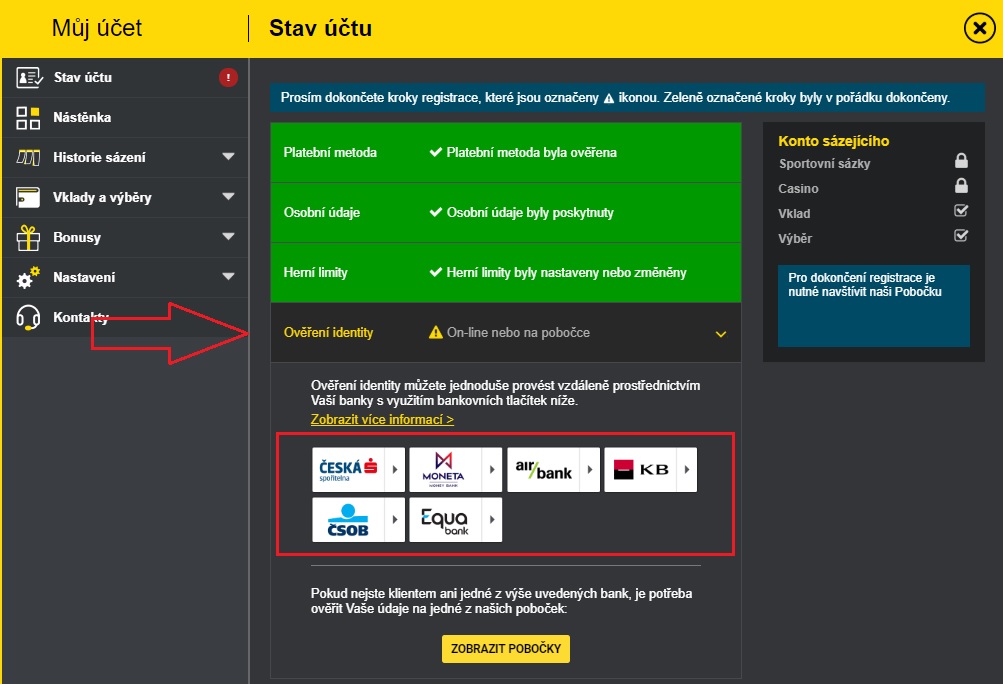Close the Můj účet panel
1003x684 pixels.
979,28
